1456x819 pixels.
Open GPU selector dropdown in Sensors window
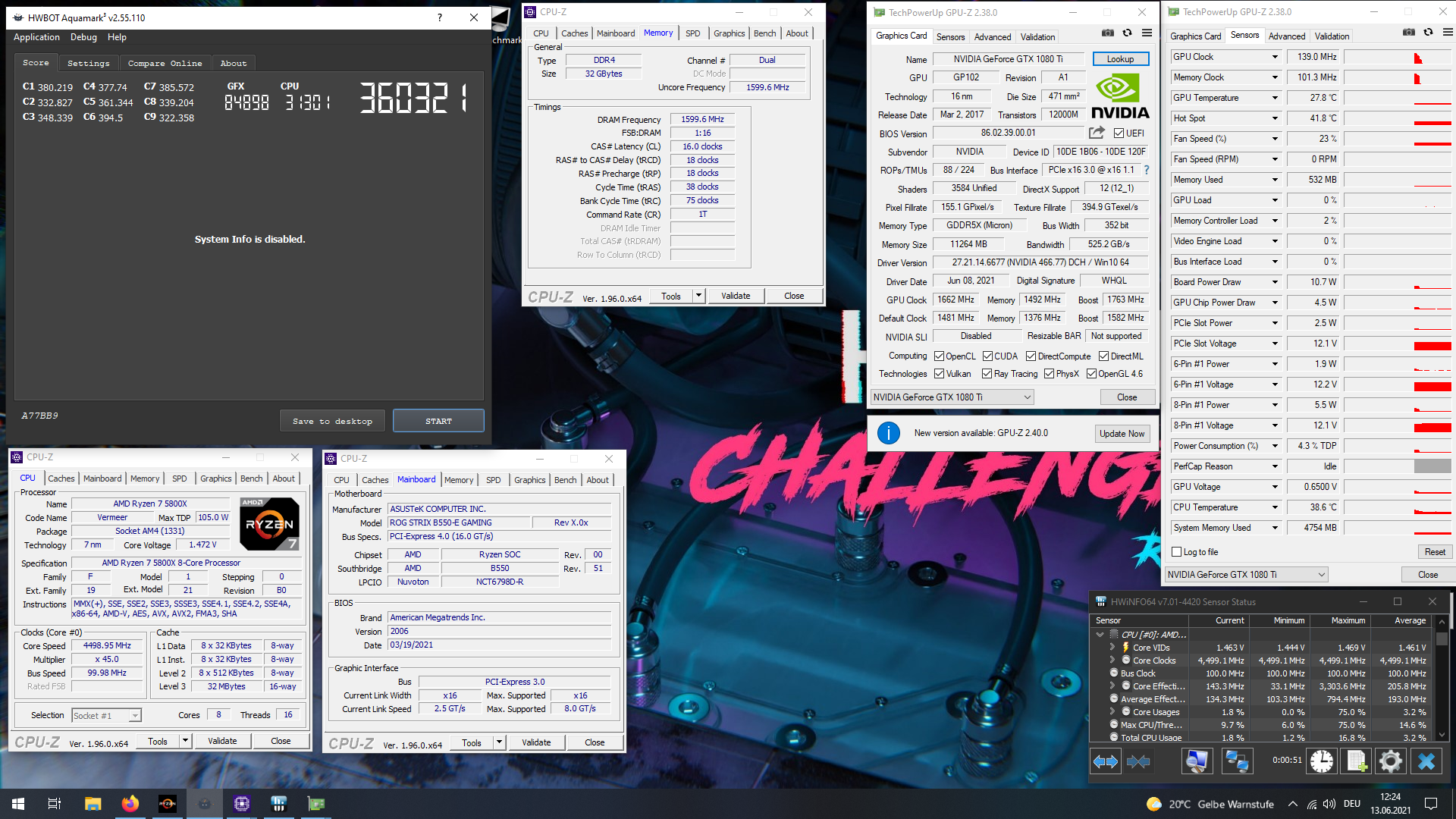pyautogui.click(x=1247, y=575)
